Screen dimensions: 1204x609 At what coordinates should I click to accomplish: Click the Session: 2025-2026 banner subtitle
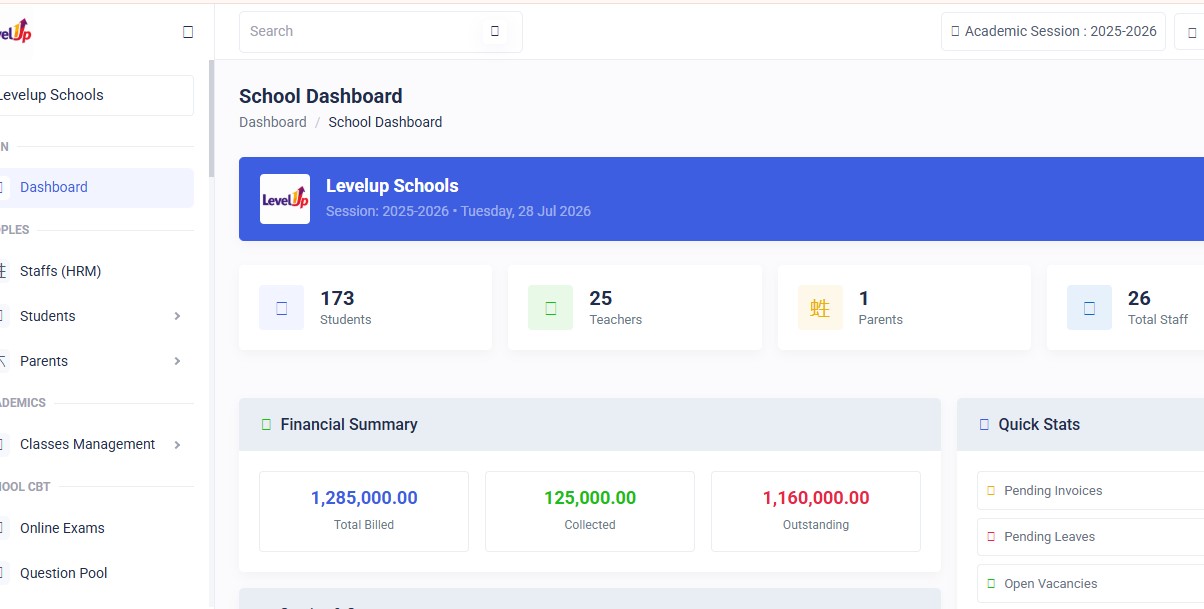(x=458, y=211)
